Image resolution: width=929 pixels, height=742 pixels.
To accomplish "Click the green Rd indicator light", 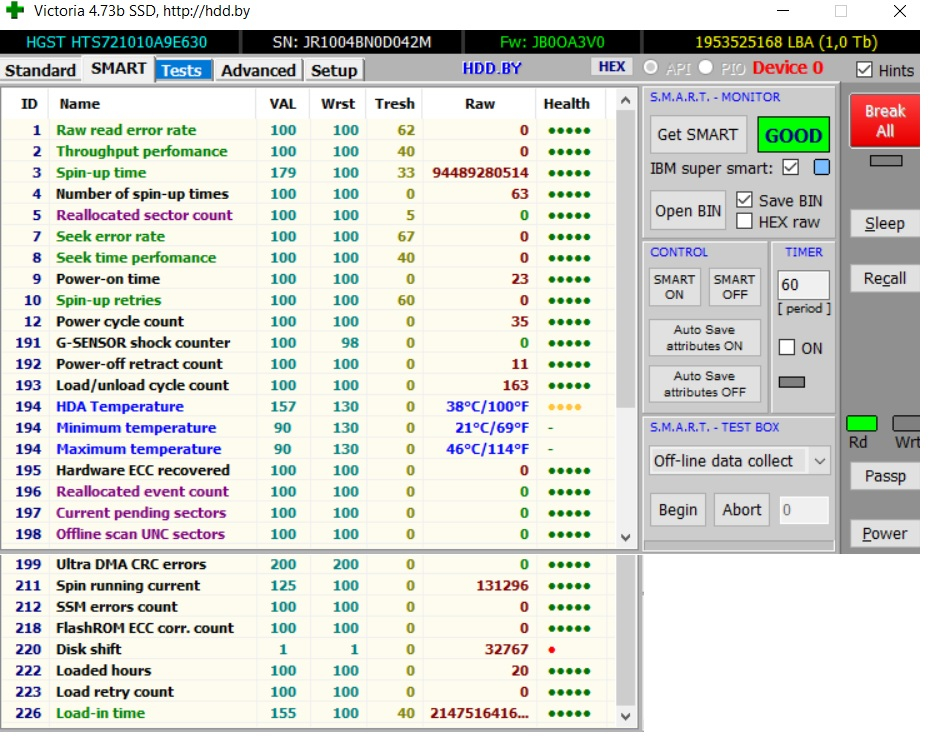I will point(861,423).
